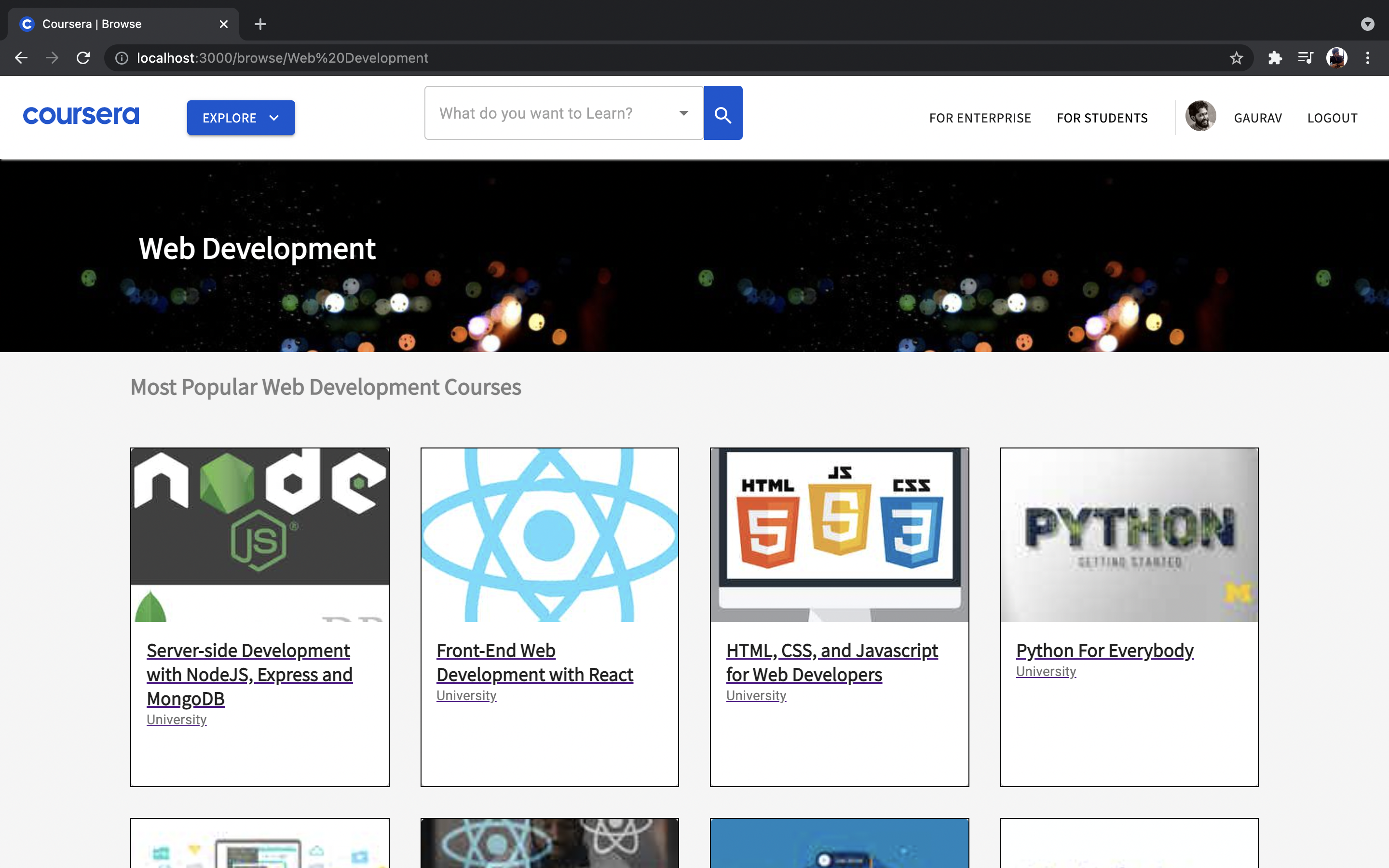Viewport: 1389px width, 868px height.
Task: Select the FOR ENTERPRISE menu item
Action: pos(980,117)
